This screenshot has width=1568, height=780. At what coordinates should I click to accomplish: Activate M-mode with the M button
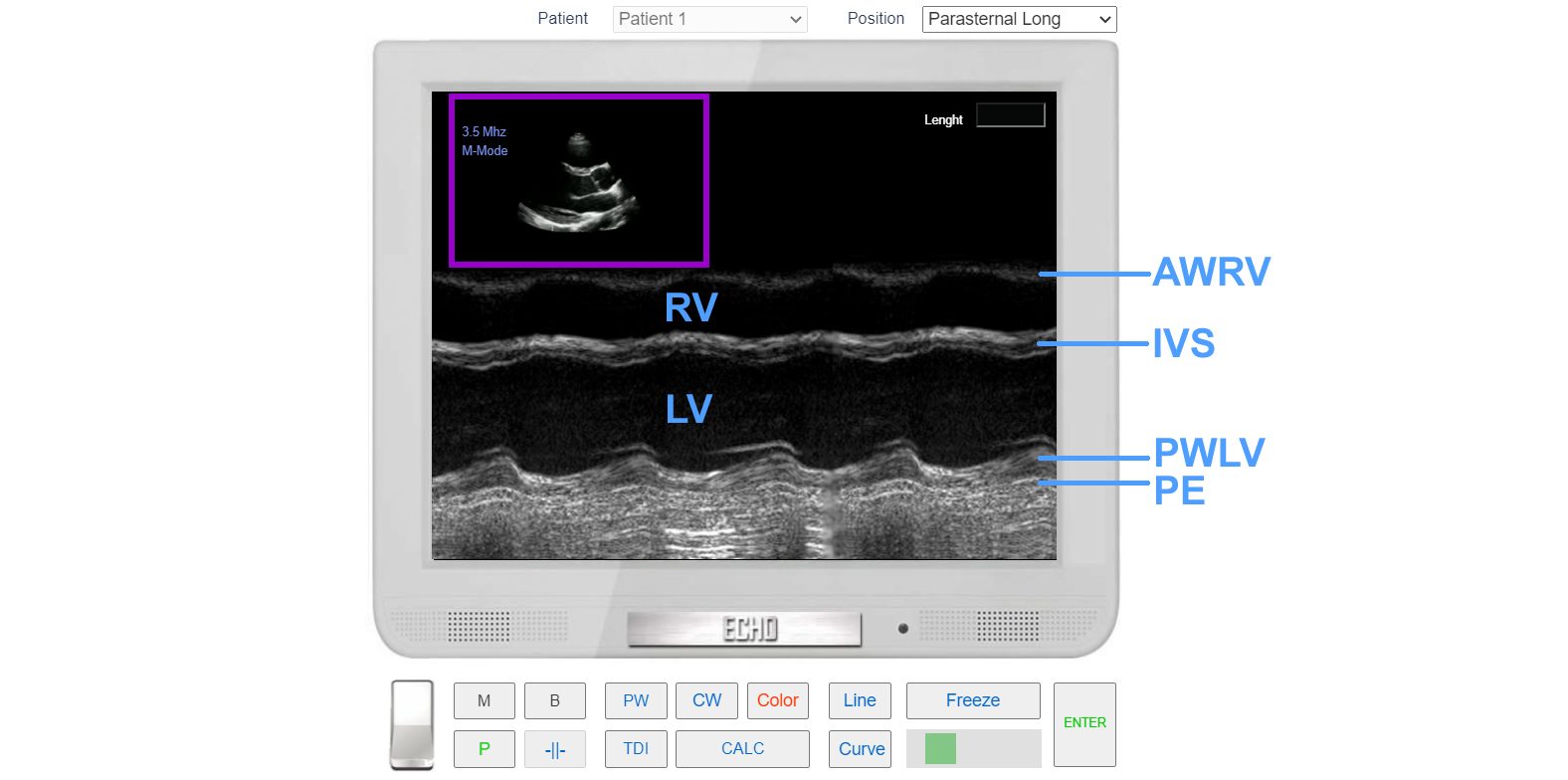coord(484,700)
